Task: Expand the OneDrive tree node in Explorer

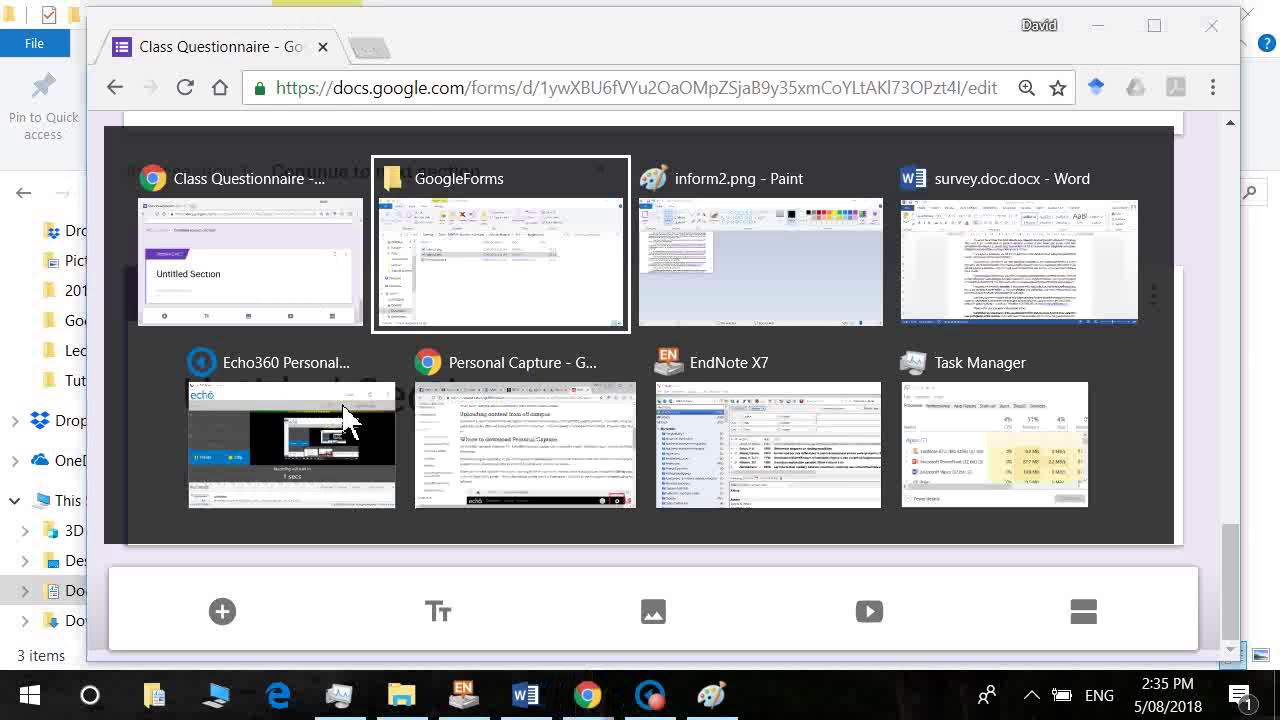Action: click(x=15, y=461)
